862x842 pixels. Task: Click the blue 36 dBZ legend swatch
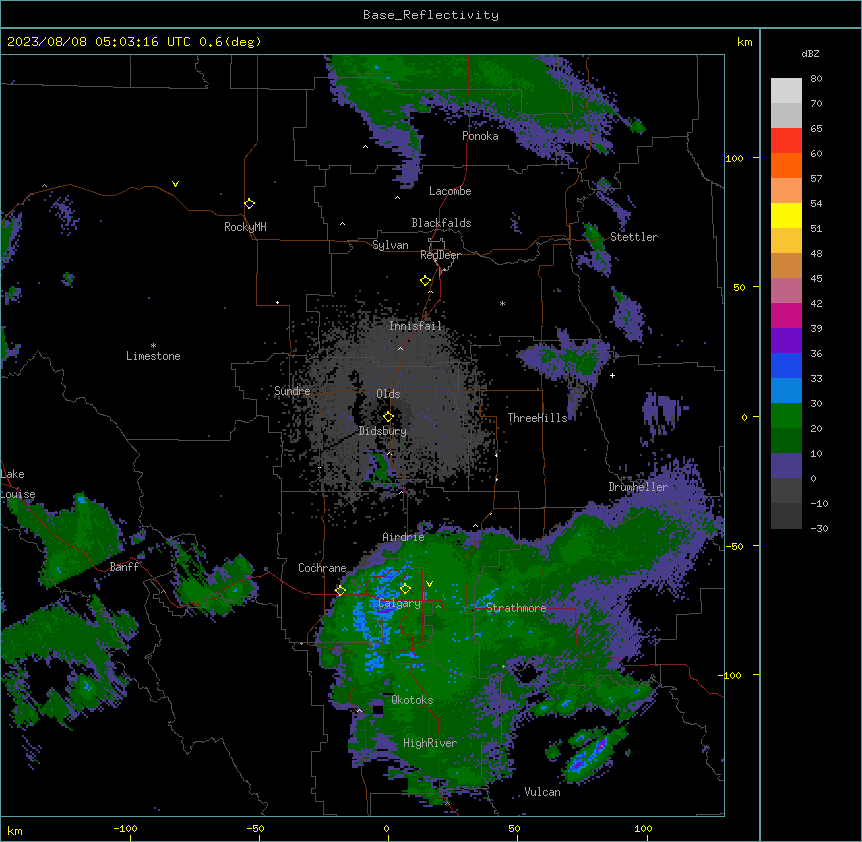point(786,365)
